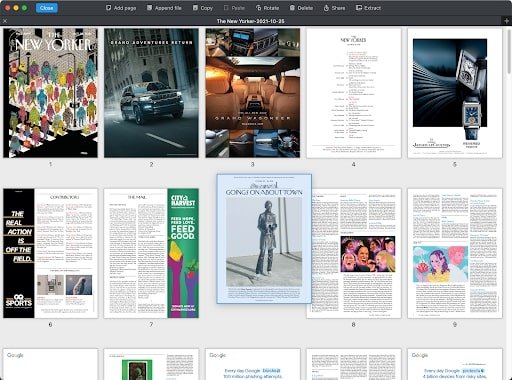Click the Copy label in toolbar
This screenshot has height=380, width=512.
point(207,8)
